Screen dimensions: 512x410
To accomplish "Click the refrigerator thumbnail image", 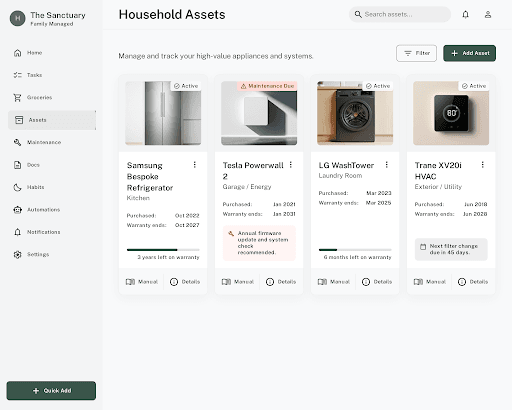I will (x=163, y=113).
